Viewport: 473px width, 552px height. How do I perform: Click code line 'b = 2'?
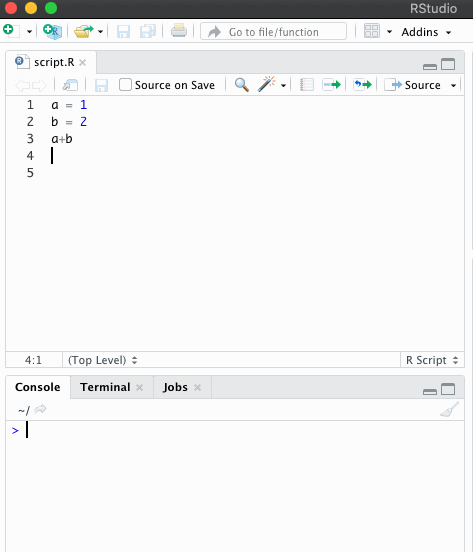(x=69, y=122)
